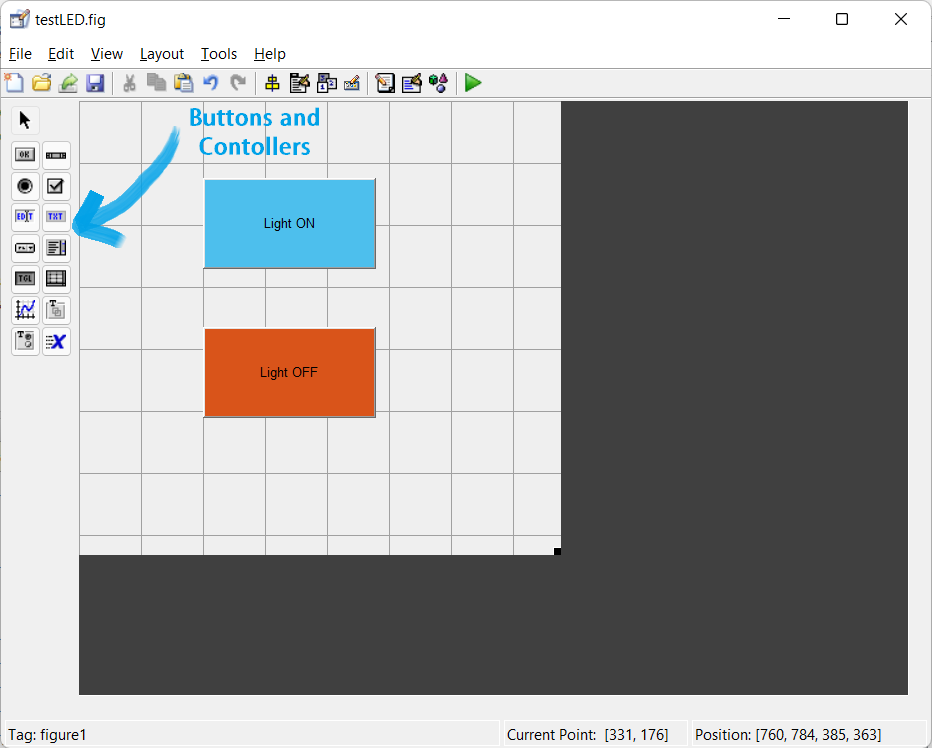Open the code Editor from toolbar

(385, 83)
